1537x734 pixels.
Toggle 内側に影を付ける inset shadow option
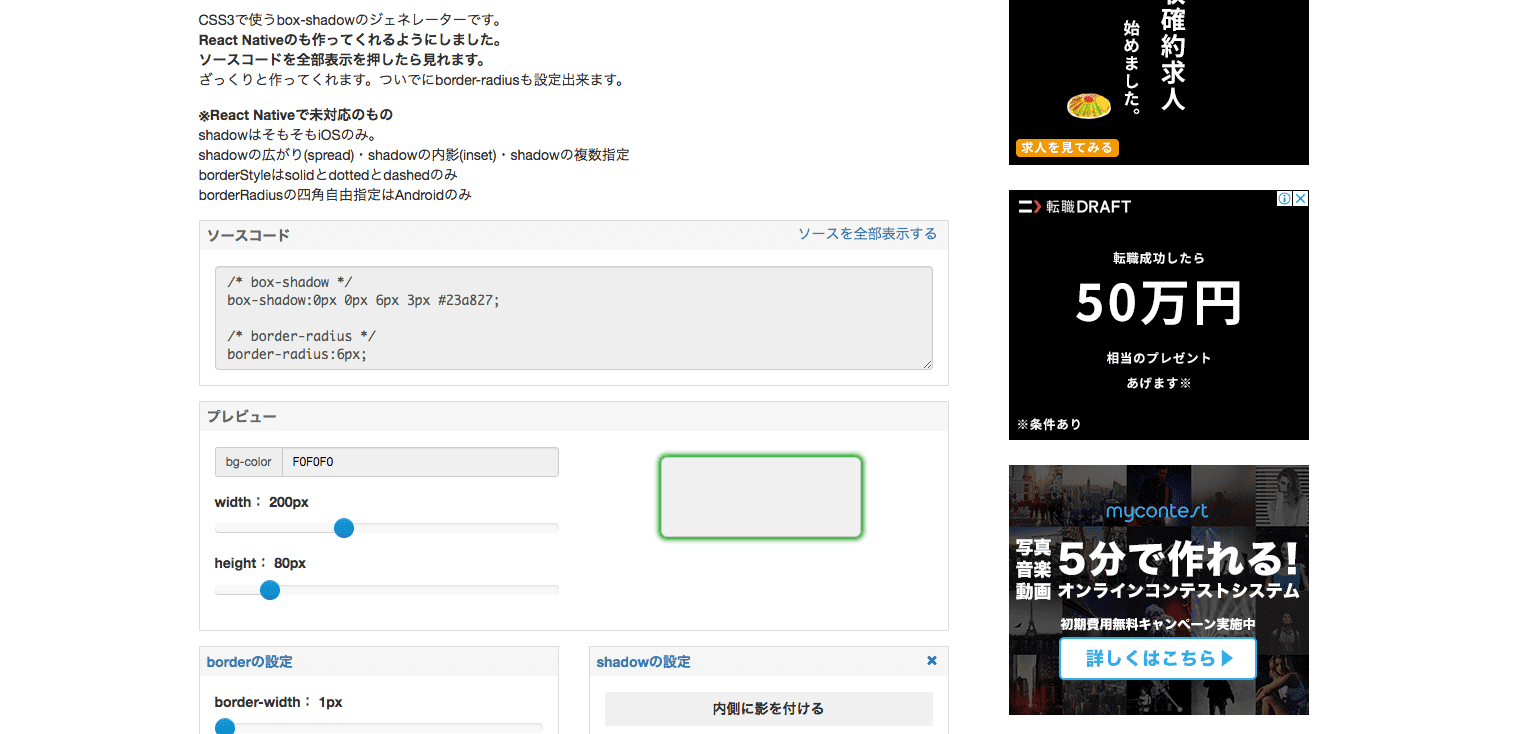pos(768,709)
